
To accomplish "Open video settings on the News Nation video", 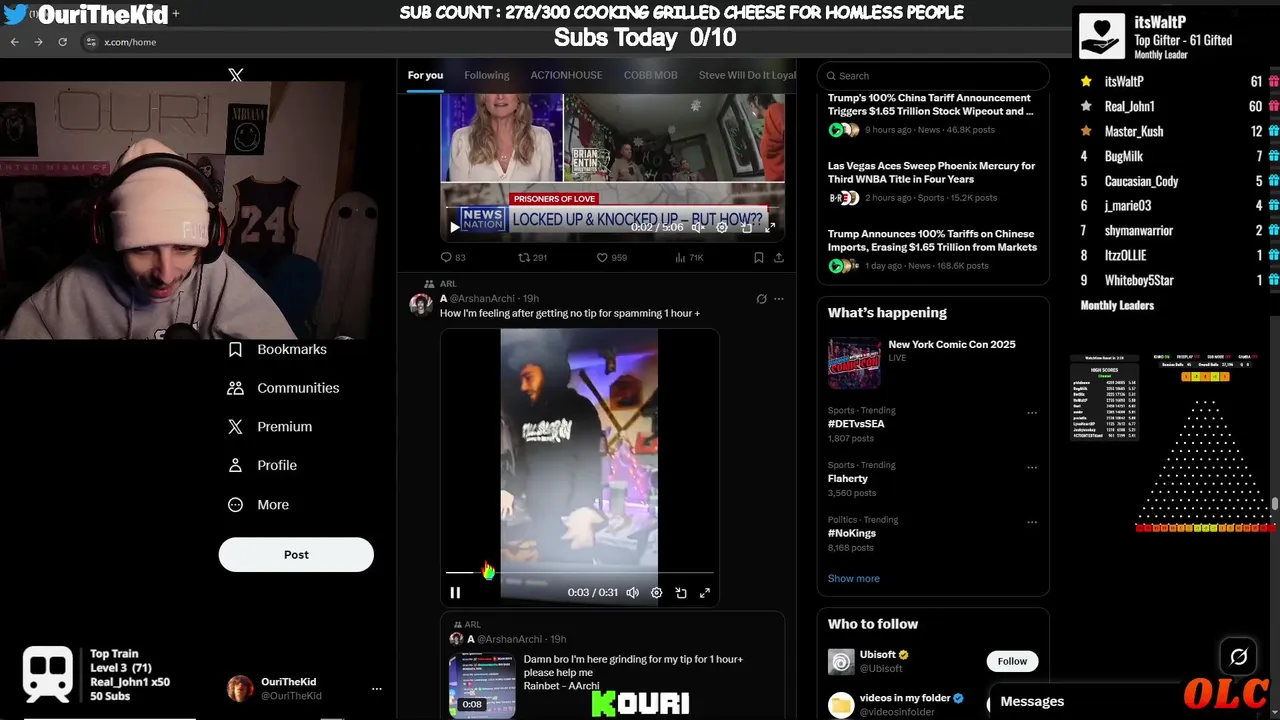I will [x=722, y=227].
